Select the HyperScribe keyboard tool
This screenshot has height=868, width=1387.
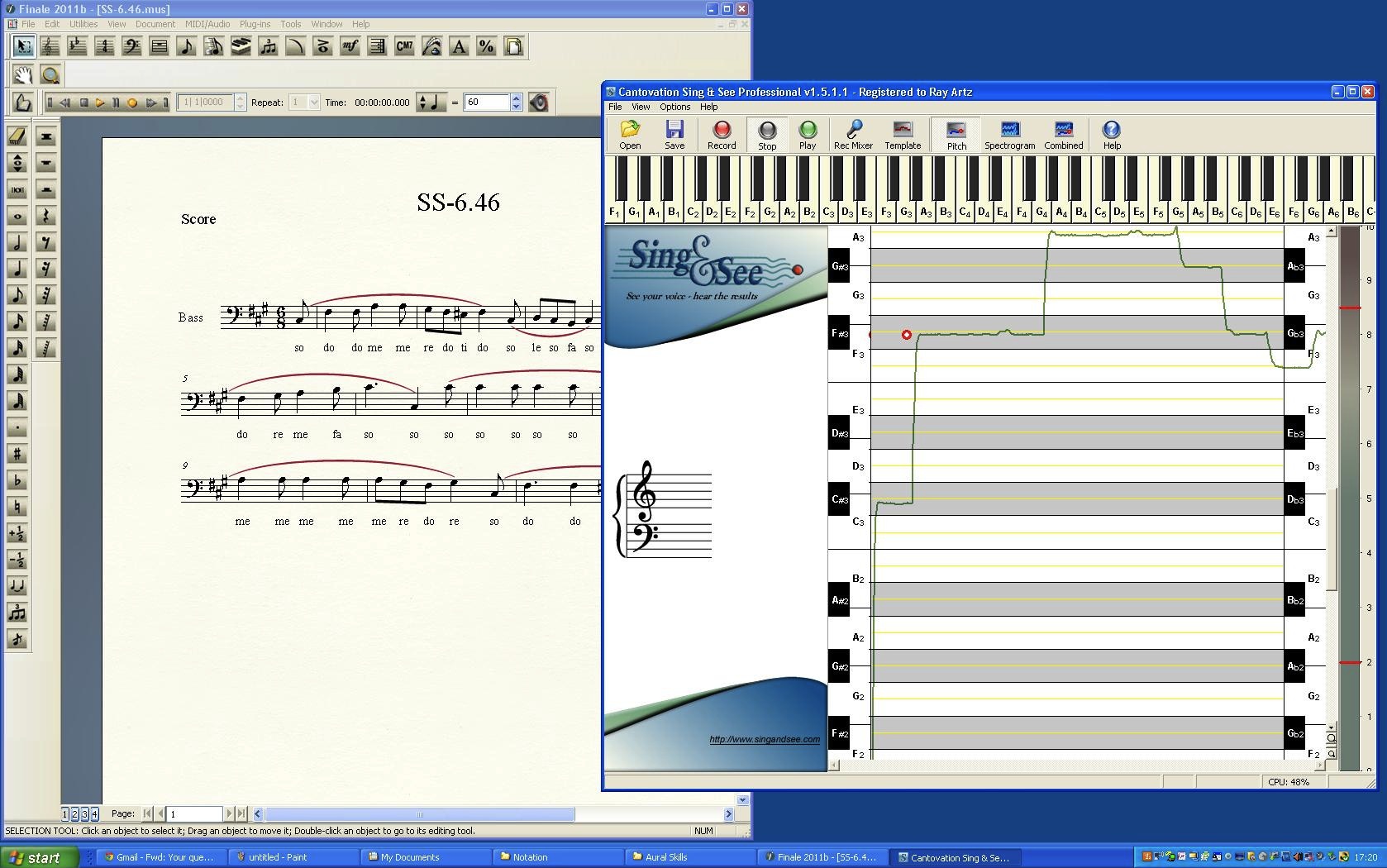click(x=241, y=47)
